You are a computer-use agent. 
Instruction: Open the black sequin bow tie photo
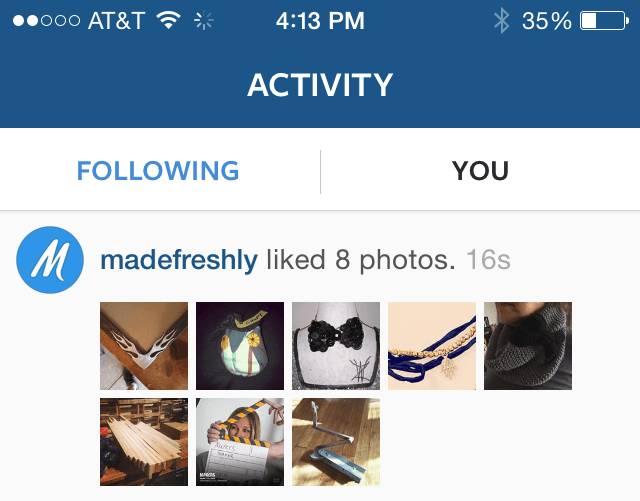coord(336,346)
